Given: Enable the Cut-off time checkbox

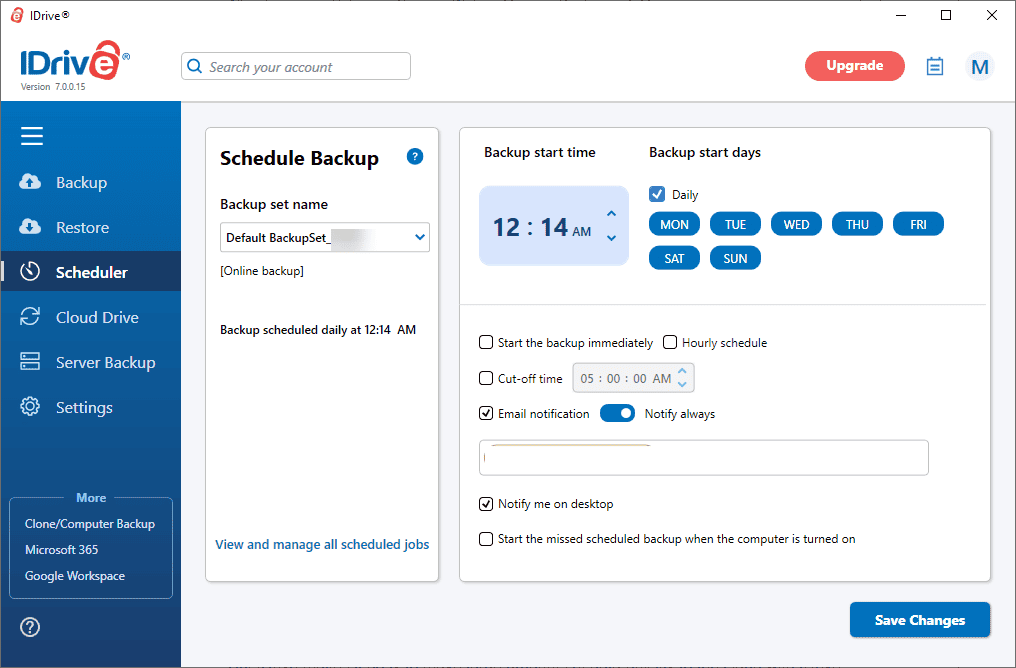Looking at the screenshot, I should pos(486,378).
